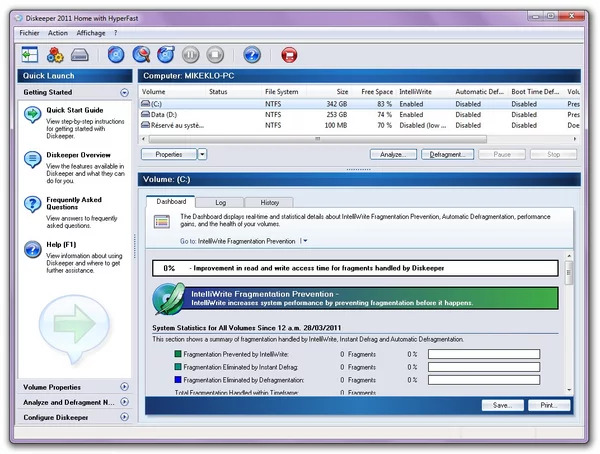Click the Data (D:) drive icon
Screen dimensions: 600x454
pos(145,114)
